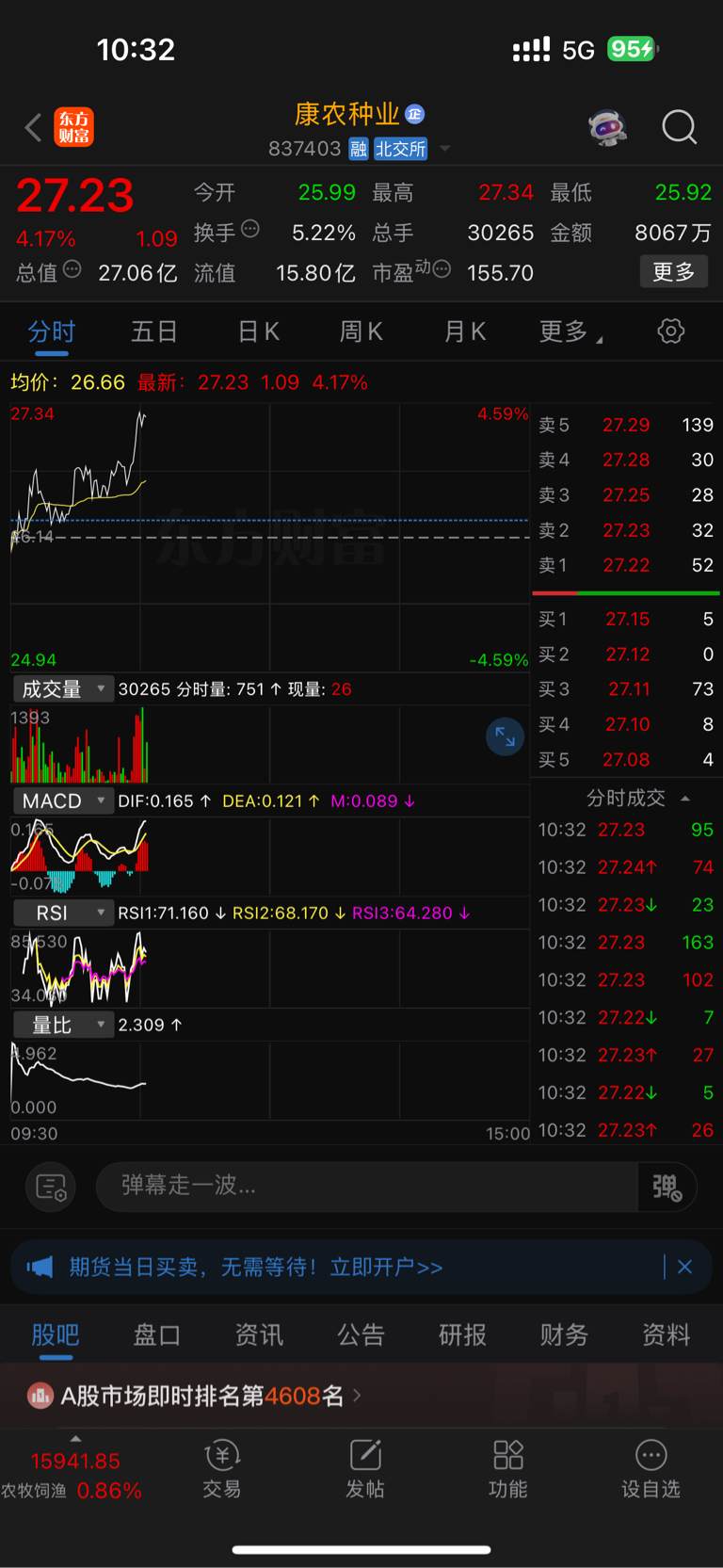723x1568 pixels.
Task: Switch to 股吧 tab
Action: [x=56, y=1335]
